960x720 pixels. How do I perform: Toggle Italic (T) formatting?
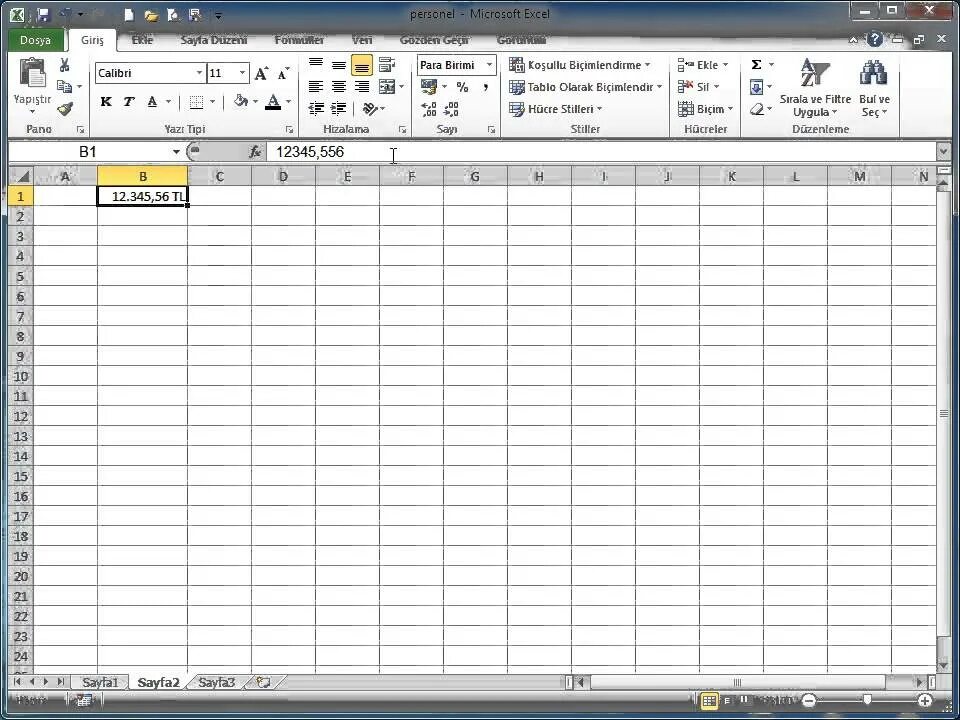[x=129, y=102]
